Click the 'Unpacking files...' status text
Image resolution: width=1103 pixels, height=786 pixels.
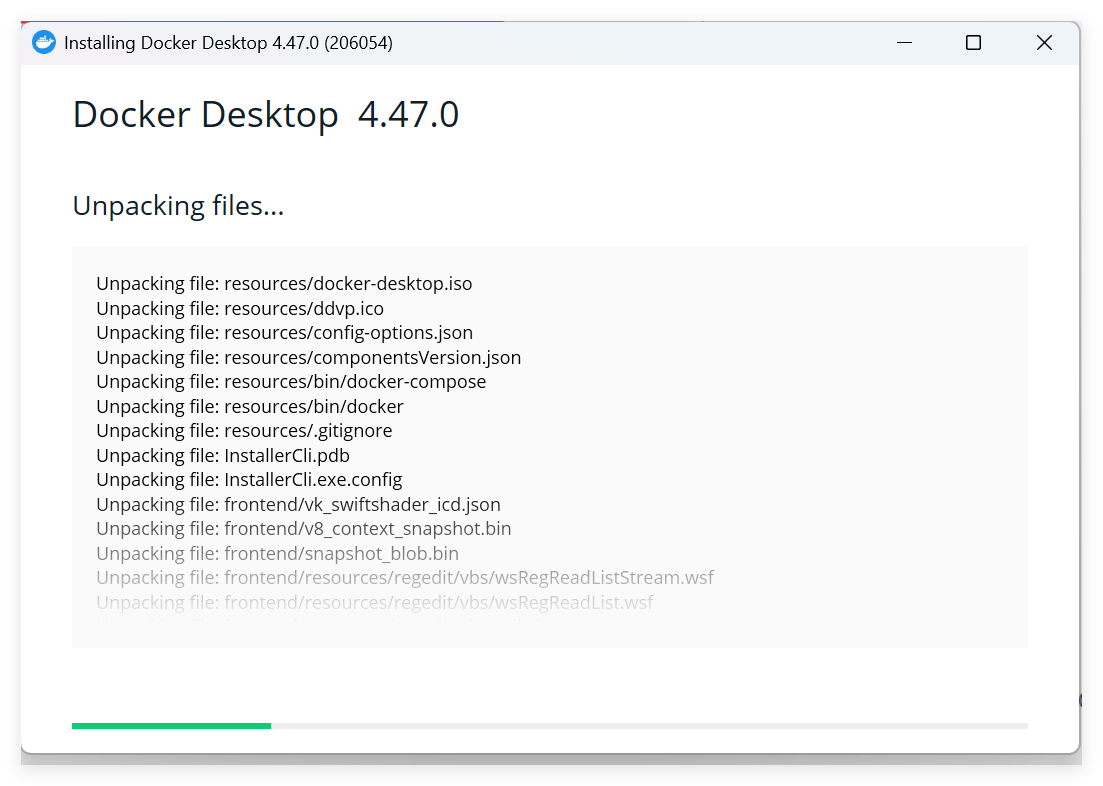tap(178, 206)
